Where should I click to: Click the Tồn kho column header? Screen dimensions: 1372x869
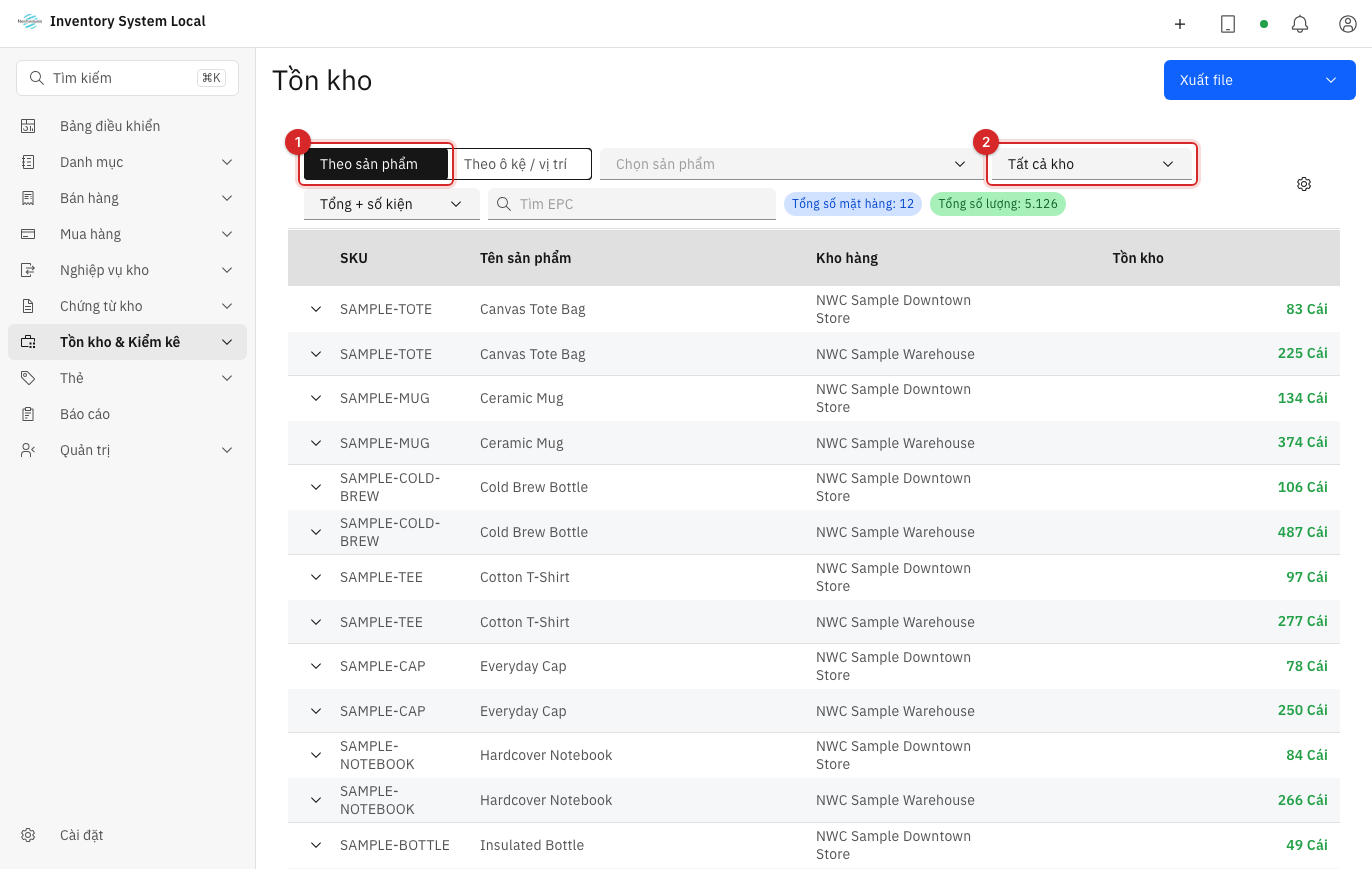tap(1138, 258)
